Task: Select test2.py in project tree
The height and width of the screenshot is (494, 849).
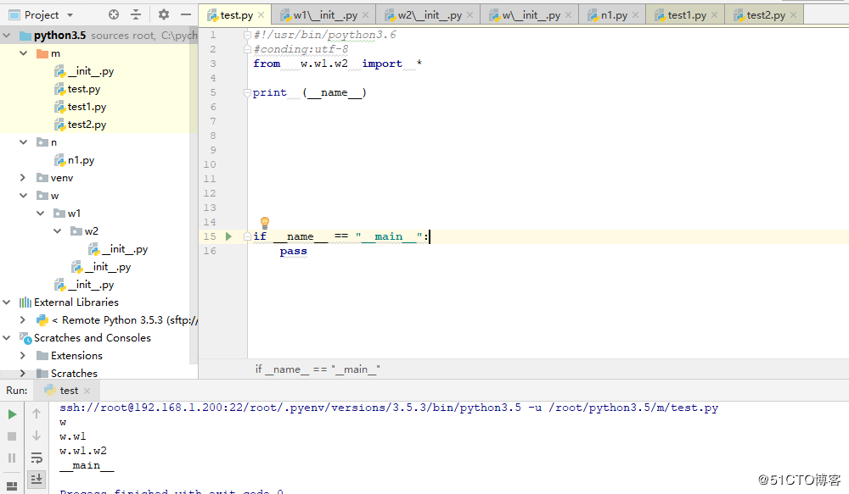Action: click(x=80, y=125)
